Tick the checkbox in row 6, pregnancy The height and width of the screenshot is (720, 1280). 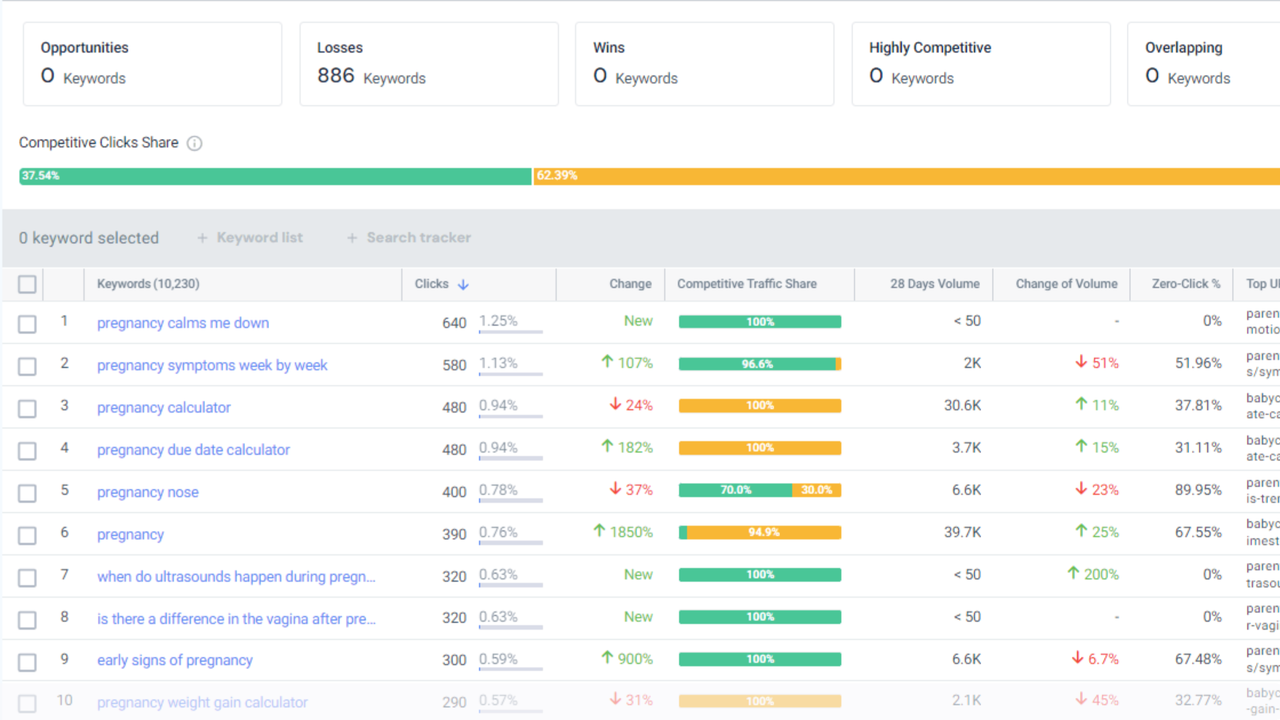27,535
